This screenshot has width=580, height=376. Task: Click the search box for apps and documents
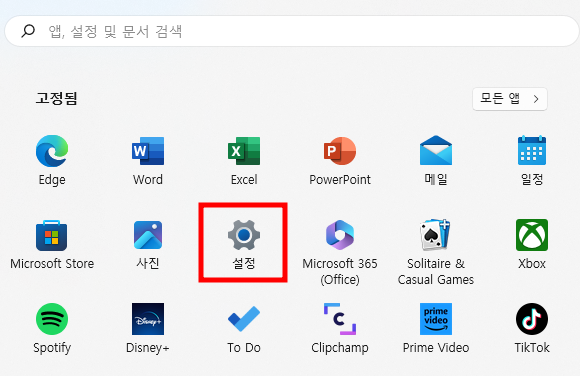[291, 31]
